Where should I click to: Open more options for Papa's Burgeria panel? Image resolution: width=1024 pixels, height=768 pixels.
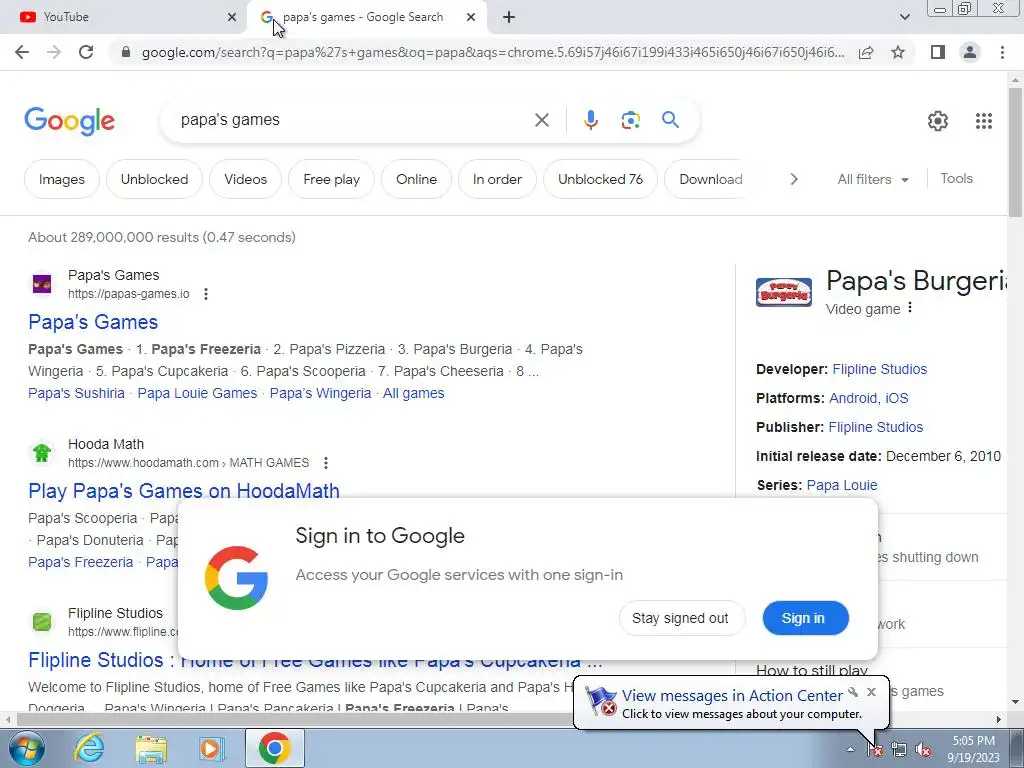[910, 308]
